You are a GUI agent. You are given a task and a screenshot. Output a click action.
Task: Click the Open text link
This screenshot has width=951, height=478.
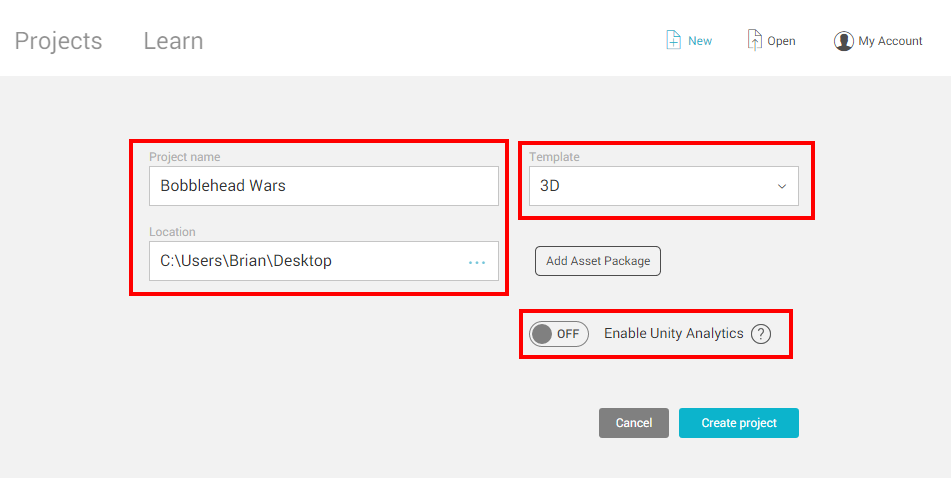pos(781,41)
